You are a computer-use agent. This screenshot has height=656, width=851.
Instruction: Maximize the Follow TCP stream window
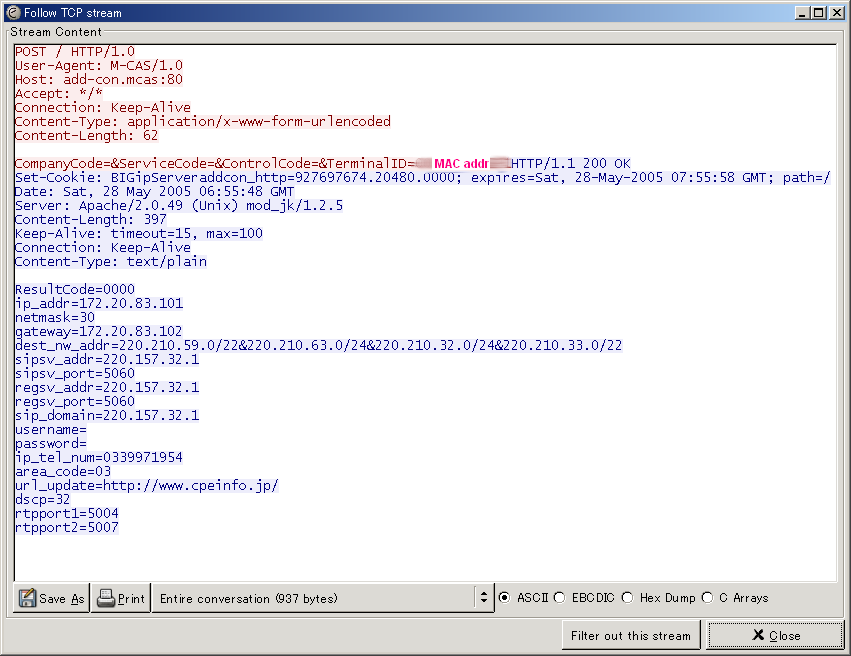[820, 12]
